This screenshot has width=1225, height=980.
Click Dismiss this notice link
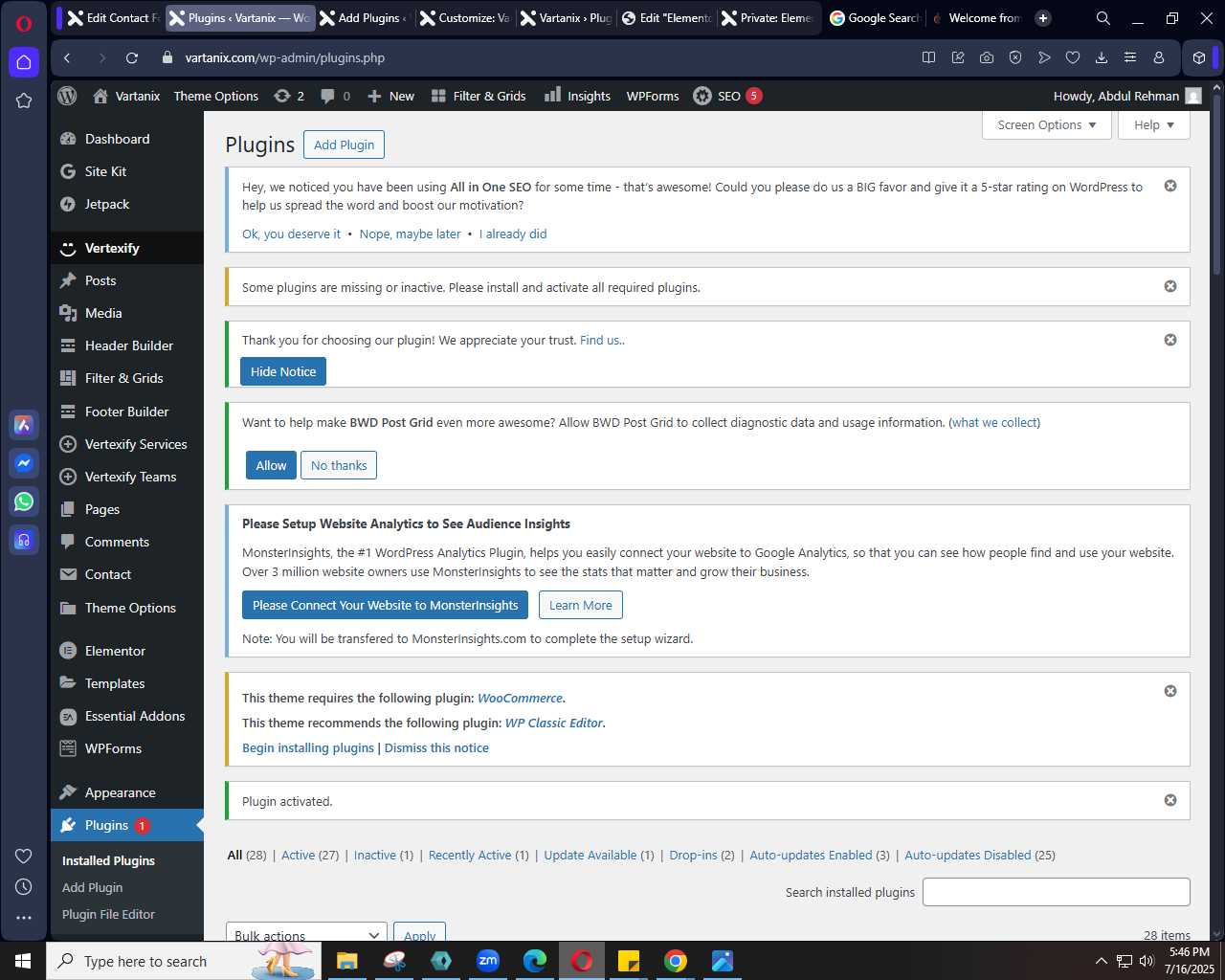click(x=436, y=747)
